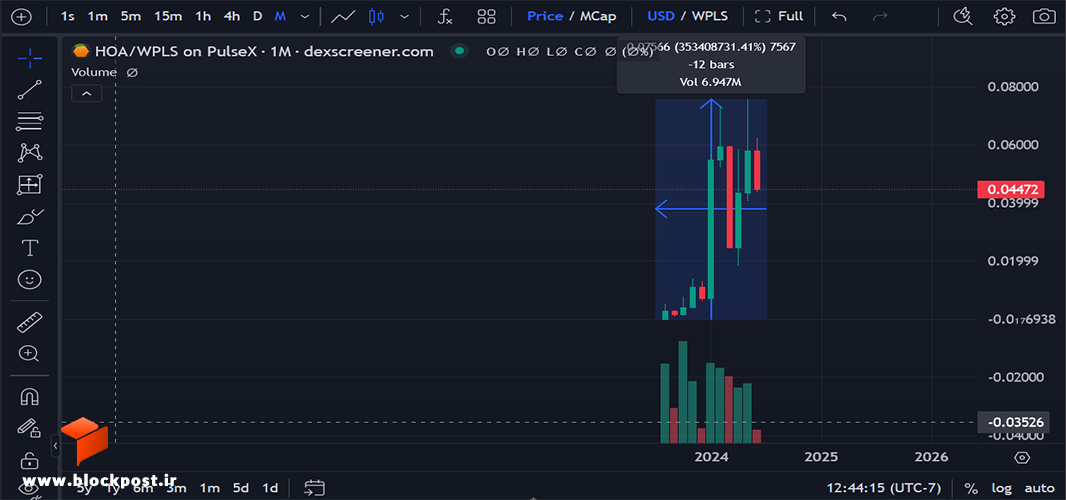Set the date range to 3m
Viewport: 1066px width, 500px height.
pyautogui.click(x=176, y=488)
